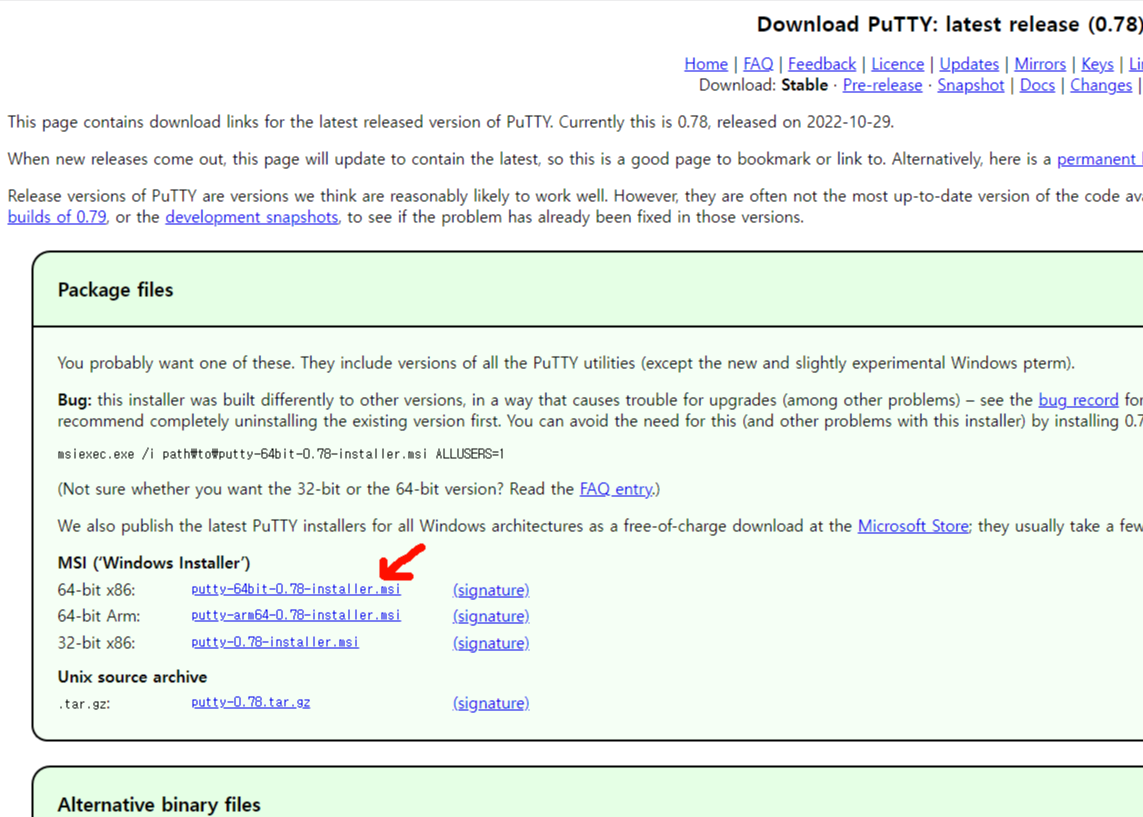Open the Mirrors link
The width and height of the screenshot is (1143, 817).
click(1039, 64)
